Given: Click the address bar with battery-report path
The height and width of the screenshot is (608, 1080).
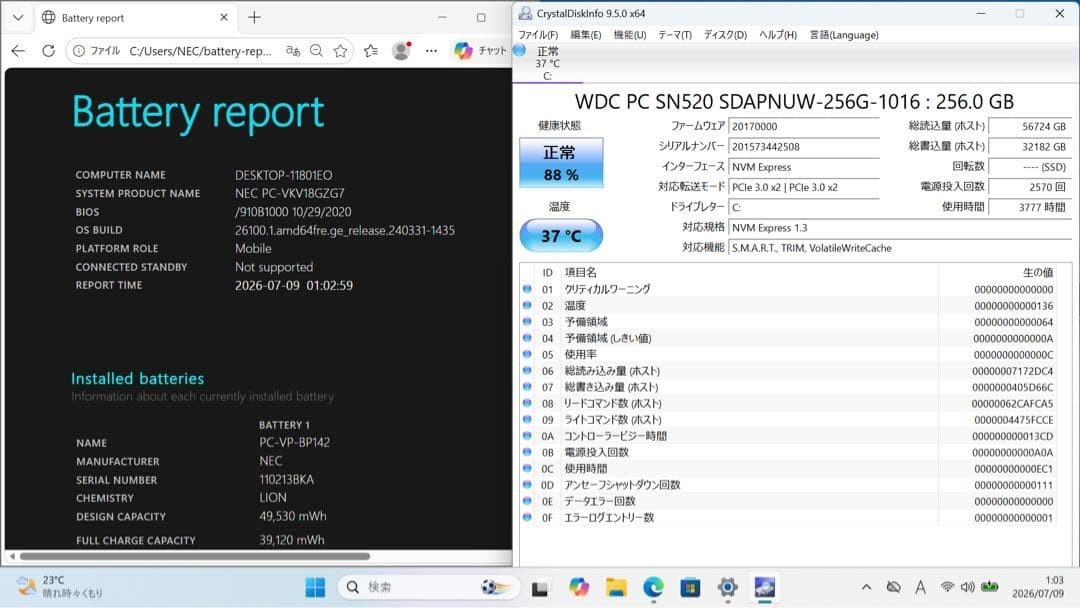Looking at the screenshot, I should tap(200, 50).
